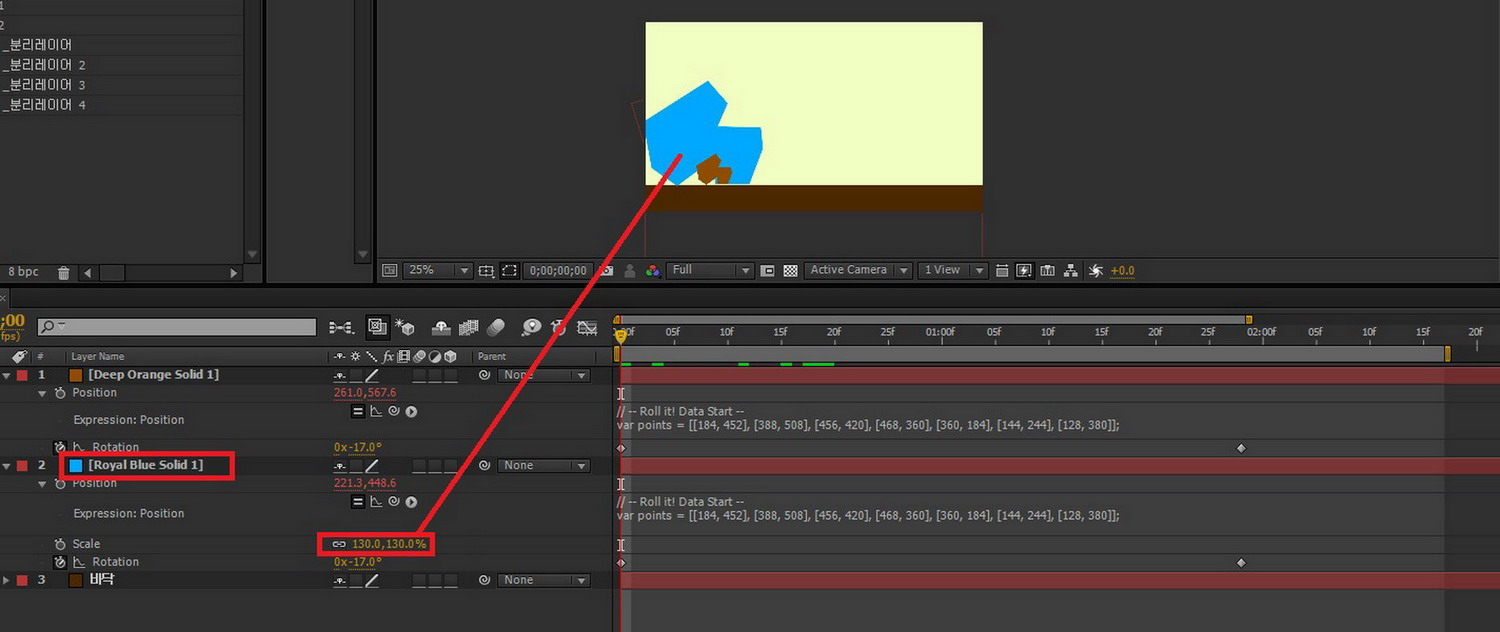Click parent pick whip for Deep Orange layer
Image resolution: width=1500 pixels, height=632 pixels.
tap(484, 375)
